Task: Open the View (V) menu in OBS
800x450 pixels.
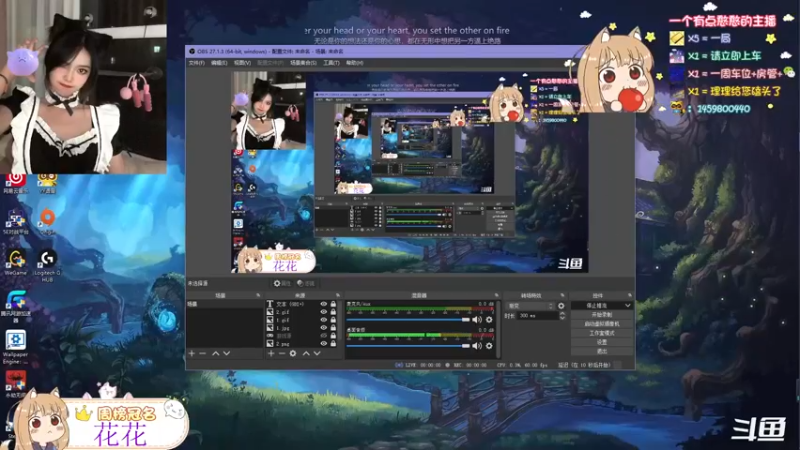Action: click(x=242, y=63)
